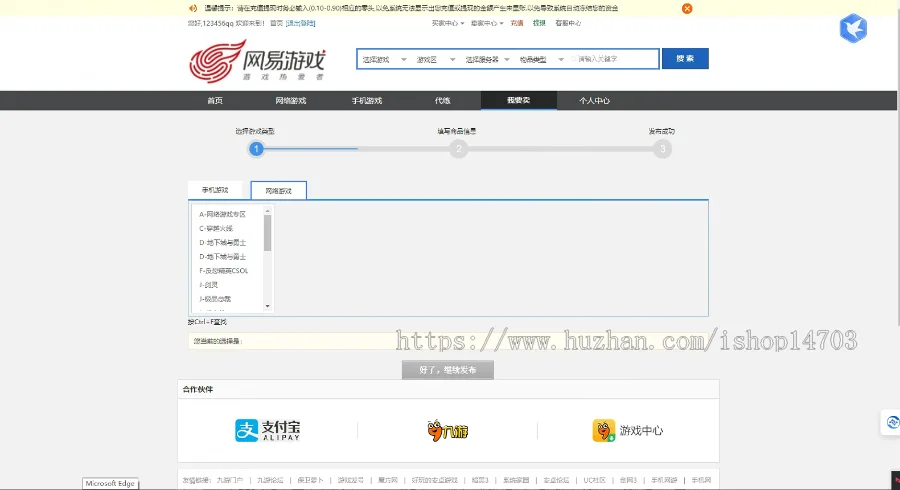Open the UC社区 footer link
This screenshot has width=900, height=490.
pos(594,480)
